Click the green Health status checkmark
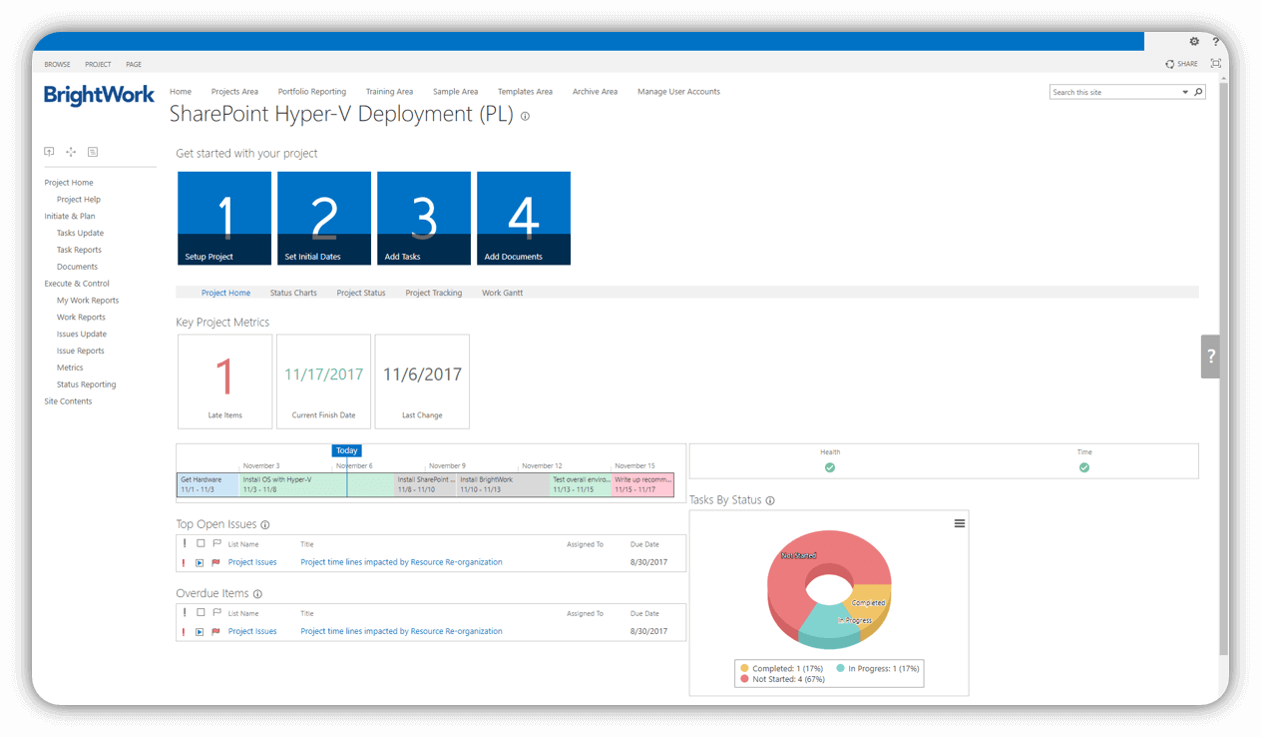 tap(829, 466)
